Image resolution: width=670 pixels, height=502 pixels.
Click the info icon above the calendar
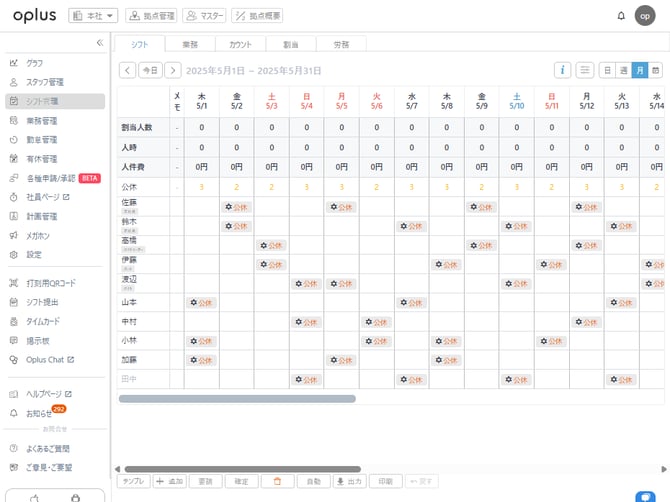pyautogui.click(x=563, y=70)
